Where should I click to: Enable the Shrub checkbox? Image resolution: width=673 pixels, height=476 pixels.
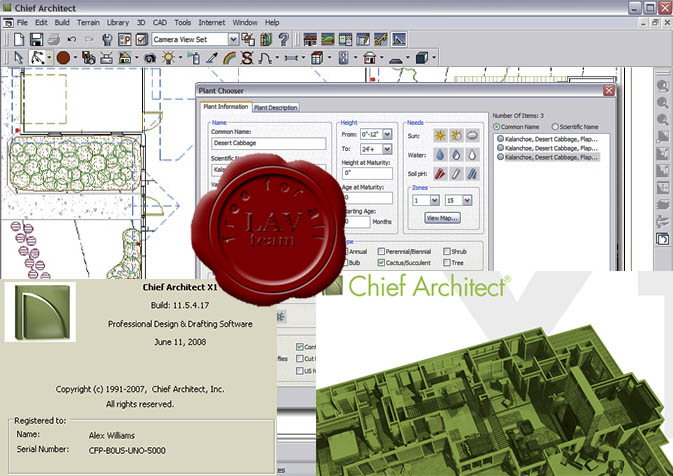[x=447, y=252]
